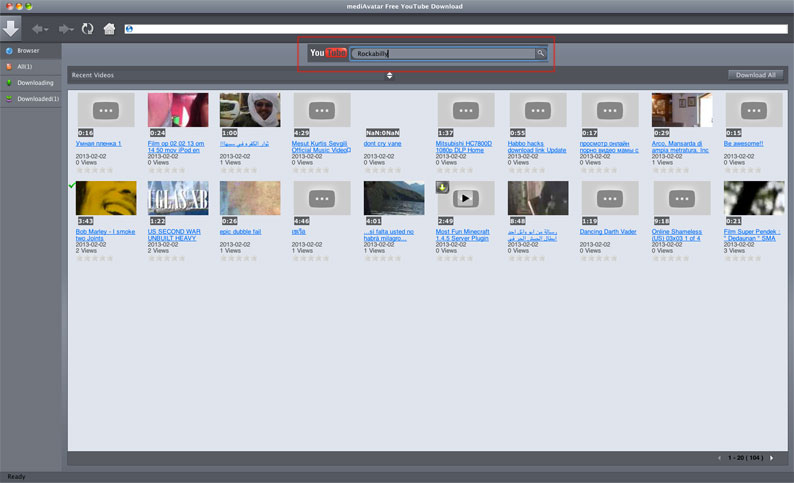Go to next results page arrow

pyautogui.click(x=777, y=457)
